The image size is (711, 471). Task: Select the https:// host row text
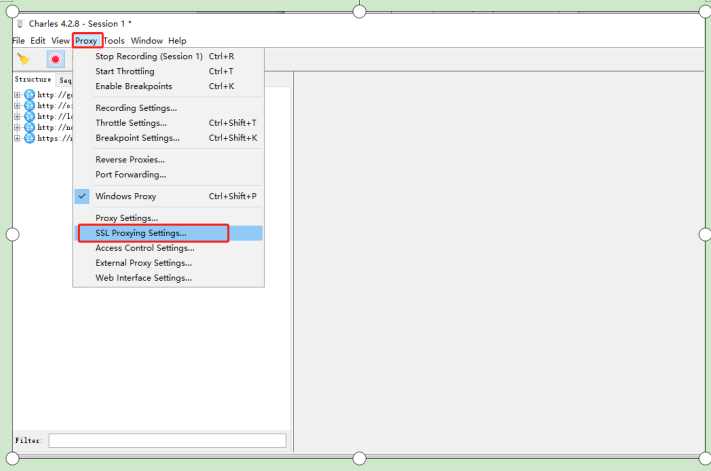[x=54, y=138]
